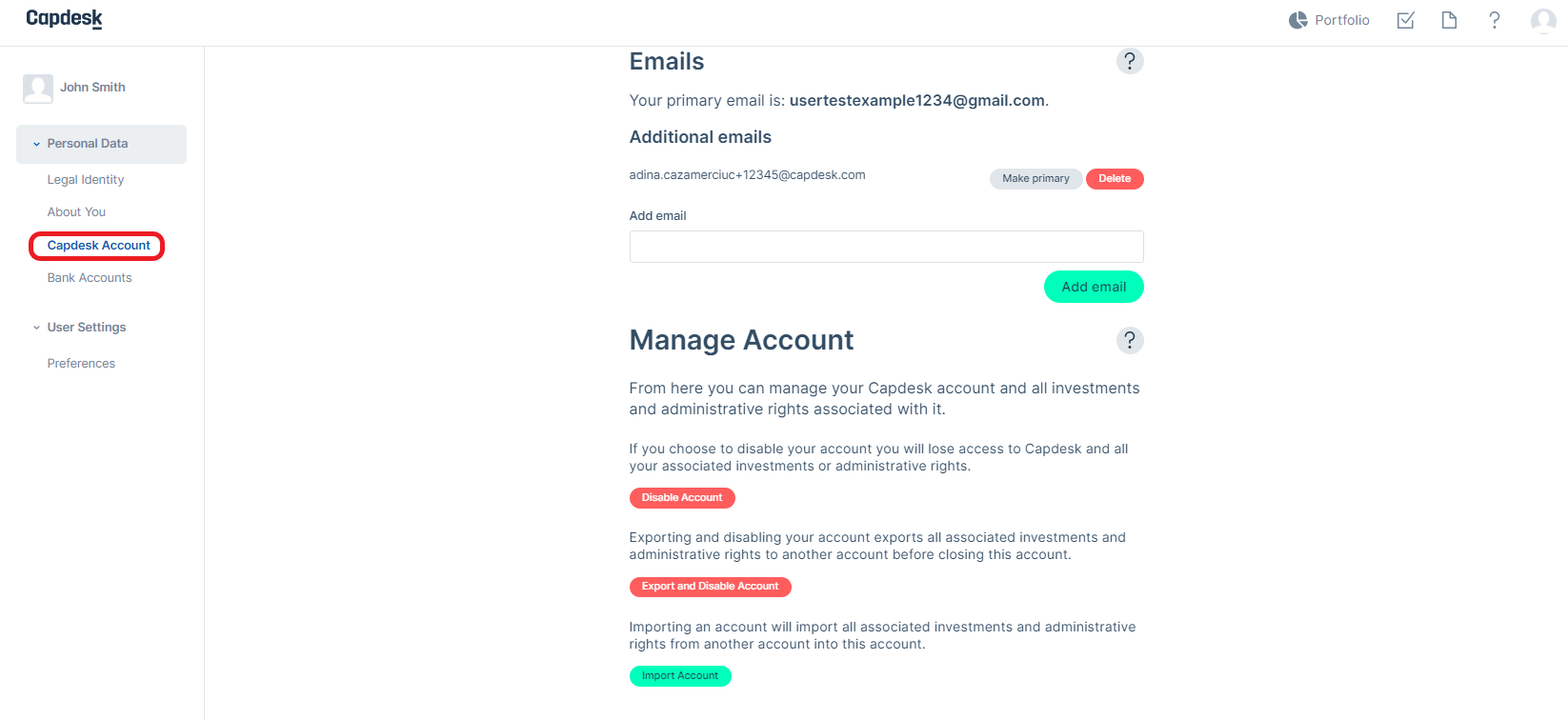Open Legal Identity page
The width and height of the screenshot is (1568, 720).
86,179
